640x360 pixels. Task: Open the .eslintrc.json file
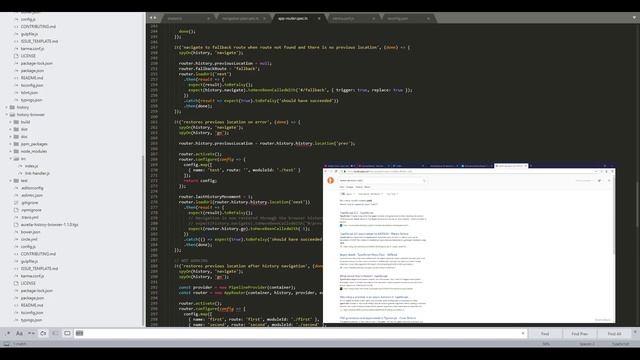click(x=32, y=196)
